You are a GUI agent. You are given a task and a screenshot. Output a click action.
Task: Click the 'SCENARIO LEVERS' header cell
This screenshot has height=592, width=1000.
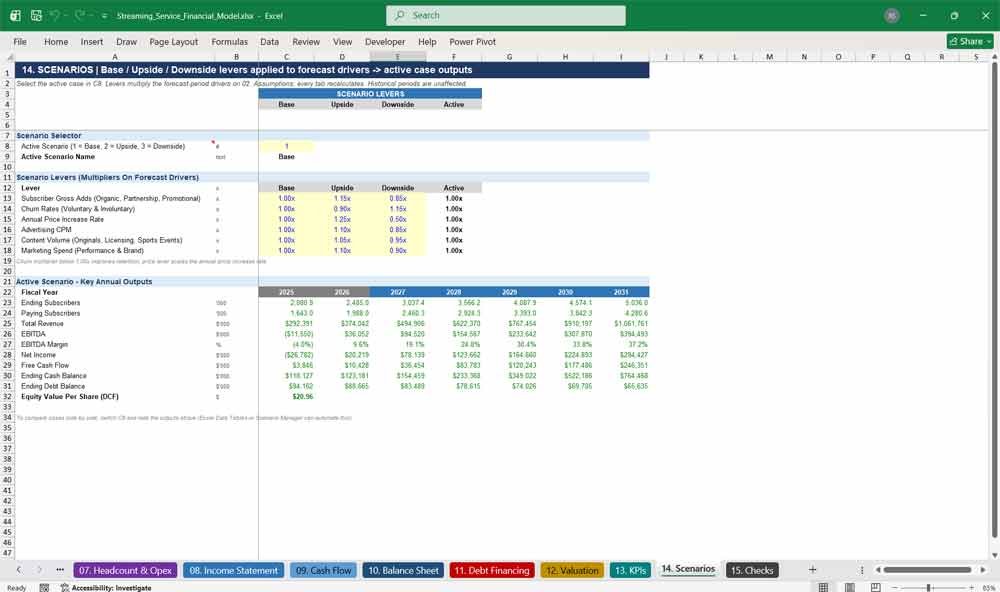pyautogui.click(x=370, y=94)
